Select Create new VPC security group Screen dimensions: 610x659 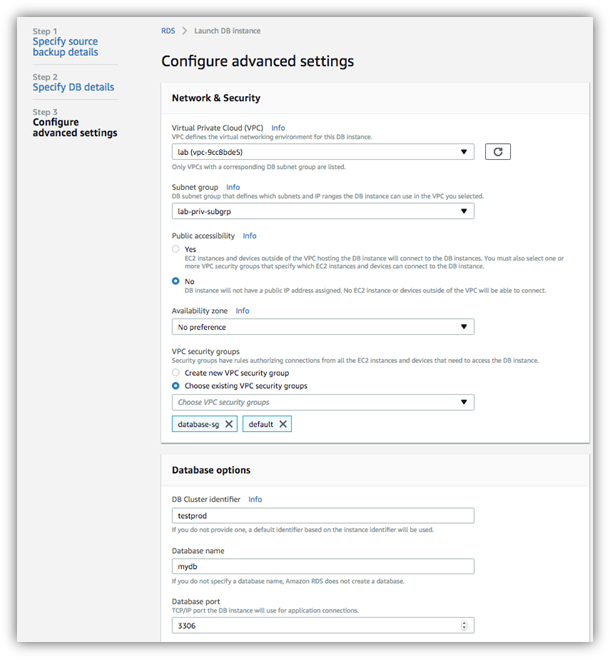tap(176, 372)
